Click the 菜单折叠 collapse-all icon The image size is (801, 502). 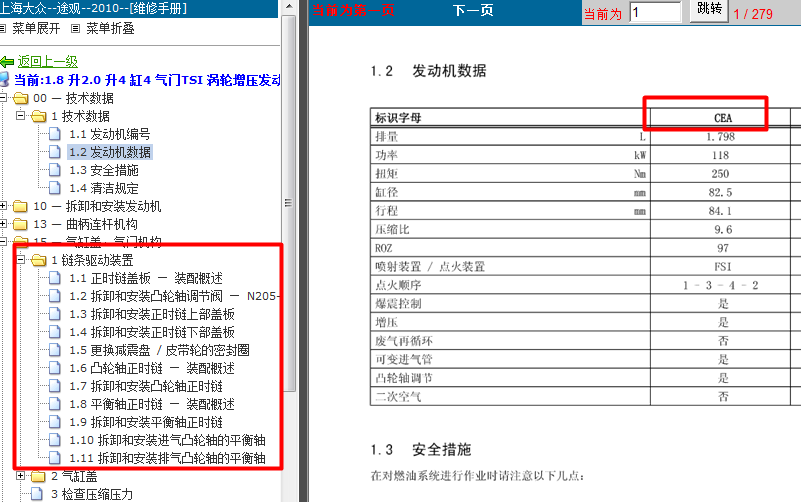tap(76, 29)
